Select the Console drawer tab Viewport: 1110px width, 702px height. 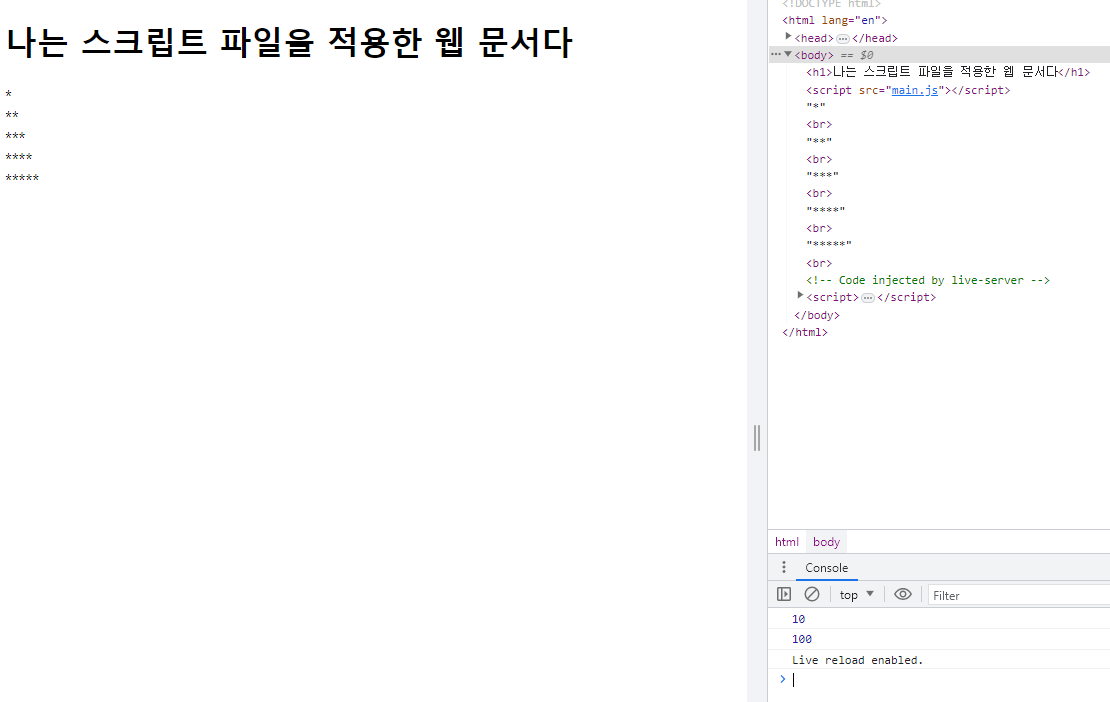[826, 568]
